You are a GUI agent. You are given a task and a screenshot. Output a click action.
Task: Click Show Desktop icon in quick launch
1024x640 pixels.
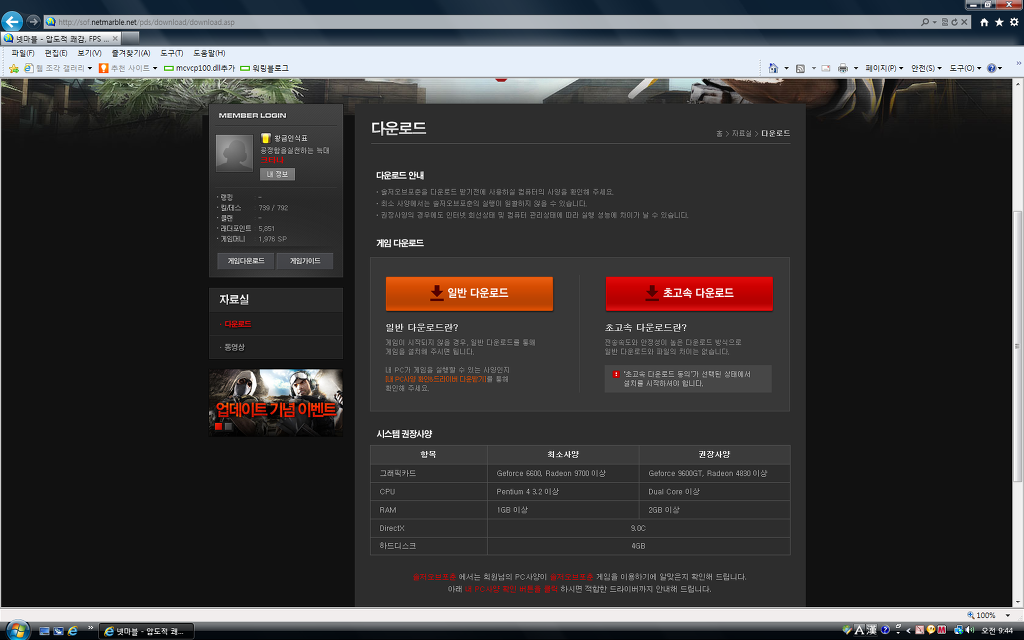point(44,631)
